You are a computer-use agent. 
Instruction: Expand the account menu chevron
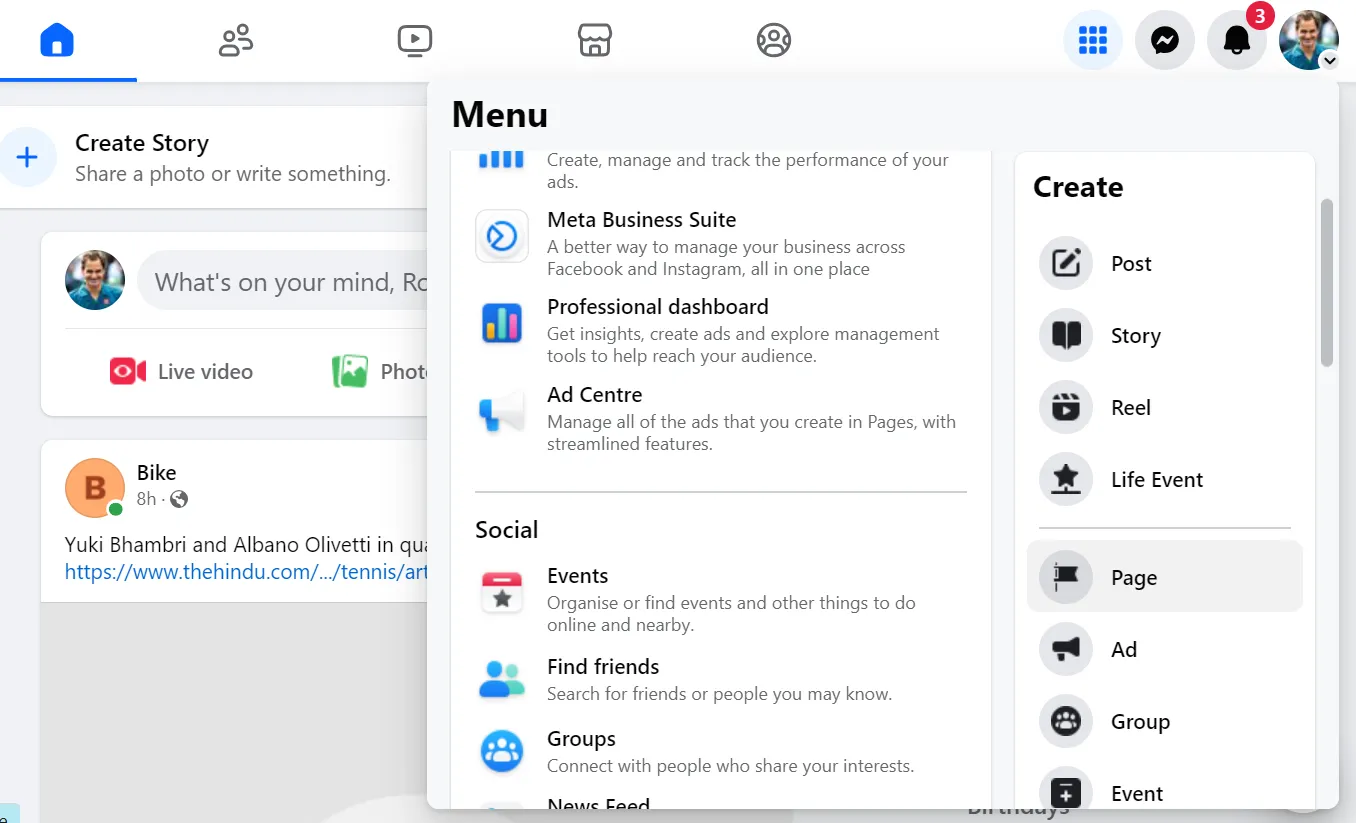point(1331,61)
